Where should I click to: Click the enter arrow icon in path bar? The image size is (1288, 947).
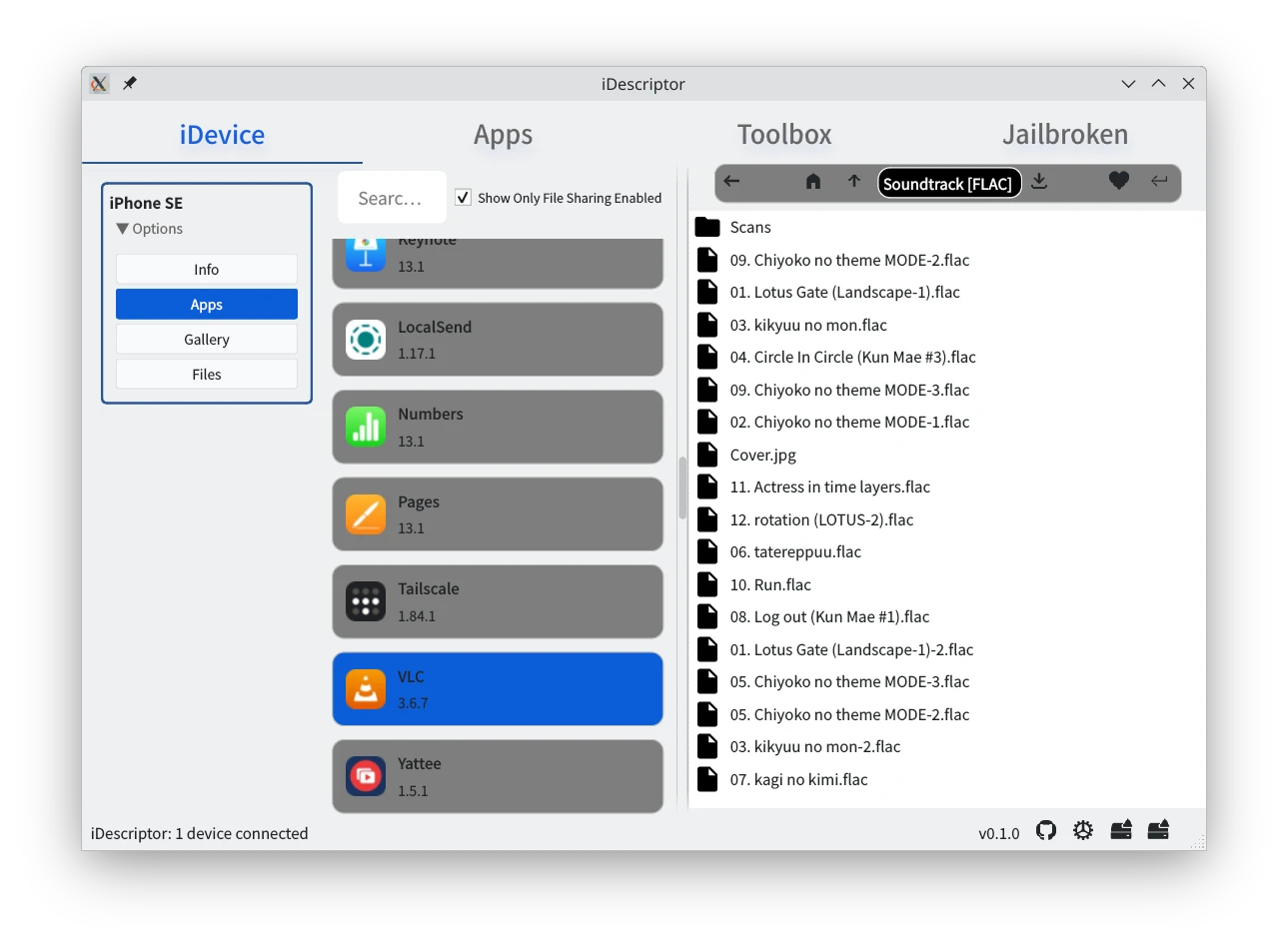point(1159,182)
